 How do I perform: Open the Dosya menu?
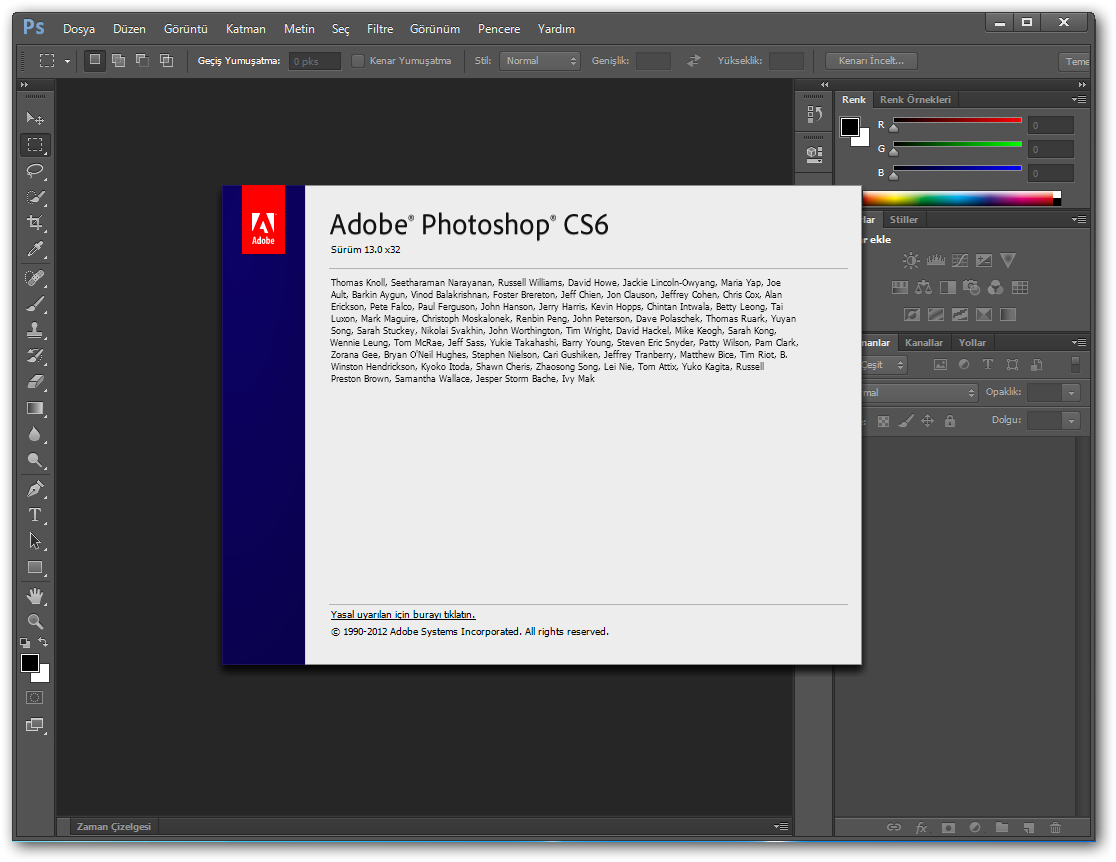[79, 29]
